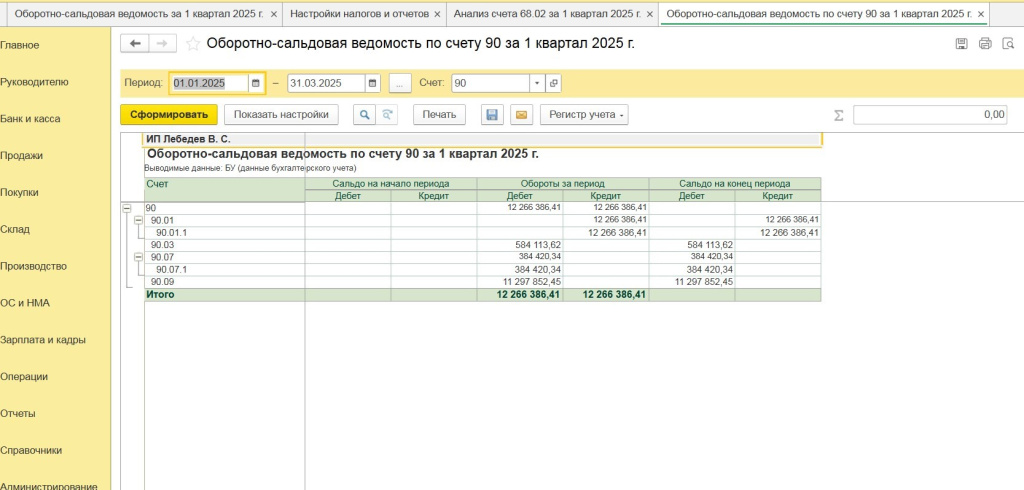Click sigma sum icon

(839, 115)
